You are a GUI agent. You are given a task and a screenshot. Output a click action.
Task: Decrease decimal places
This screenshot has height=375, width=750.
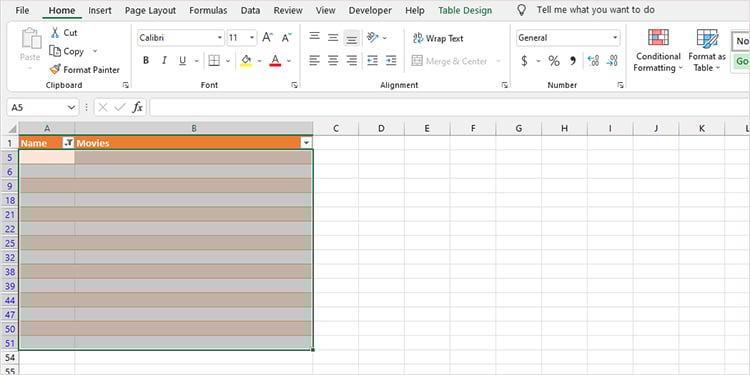point(612,61)
